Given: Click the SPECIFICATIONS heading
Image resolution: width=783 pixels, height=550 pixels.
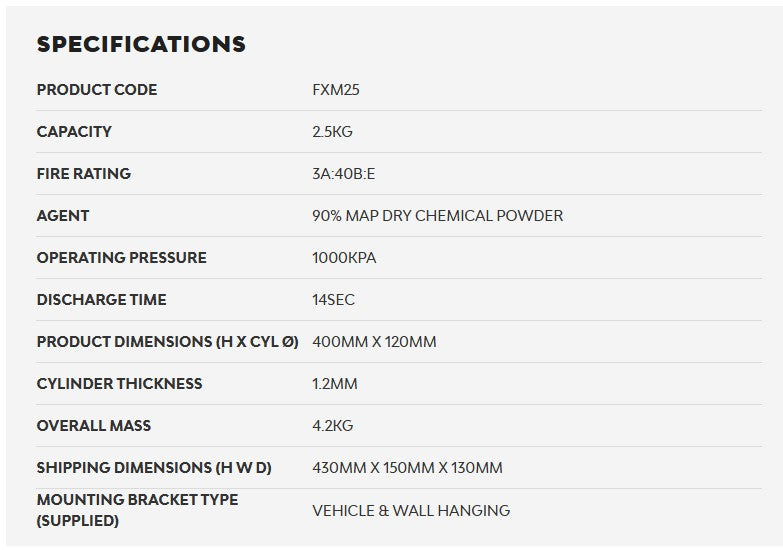Looking at the screenshot, I should click(141, 44).
